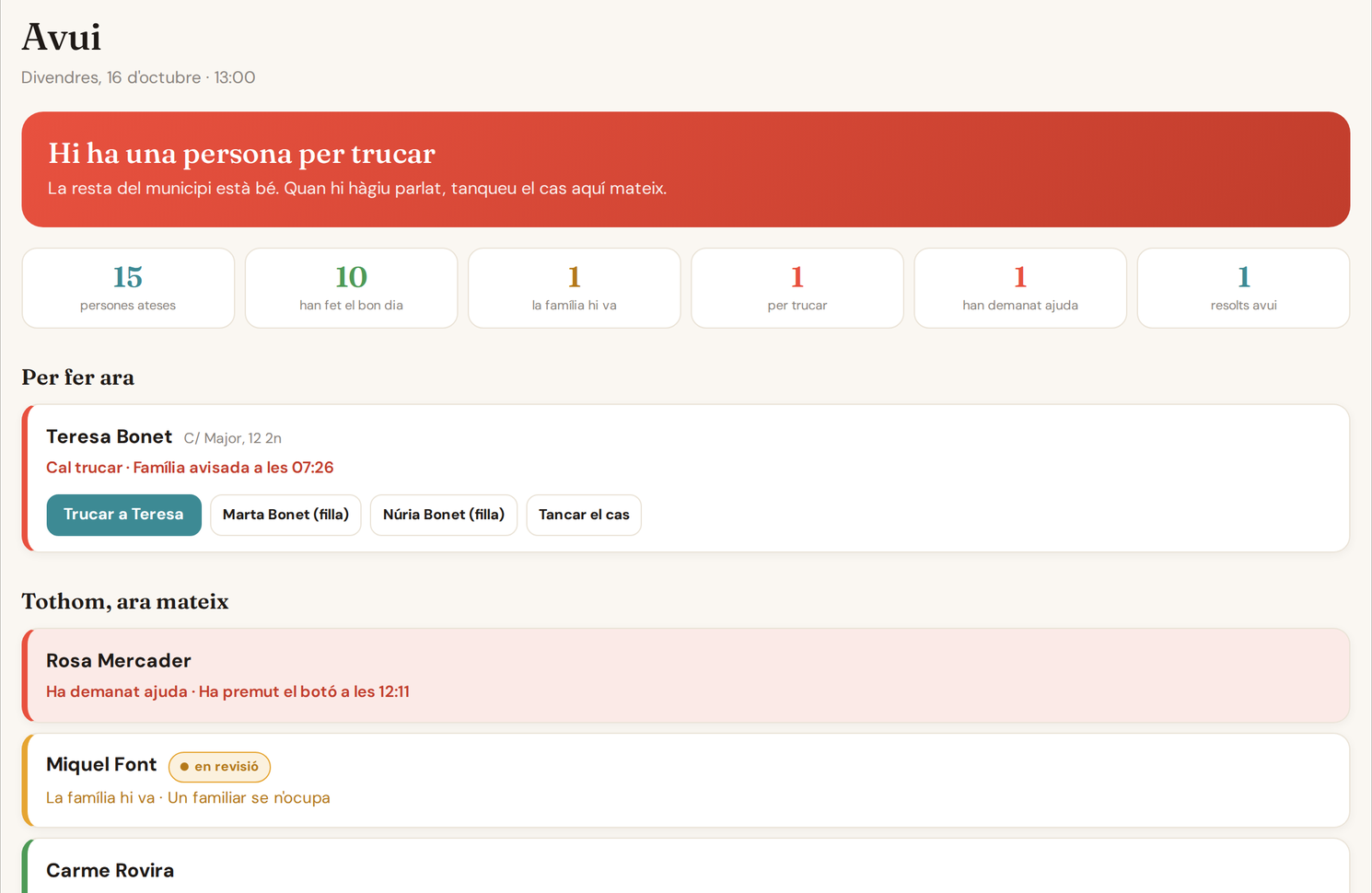Click 'Cal trucar · Família avisada a les 07:26' text
The height and width of the screenshot is (893, 1372).
tap(190, 468)
